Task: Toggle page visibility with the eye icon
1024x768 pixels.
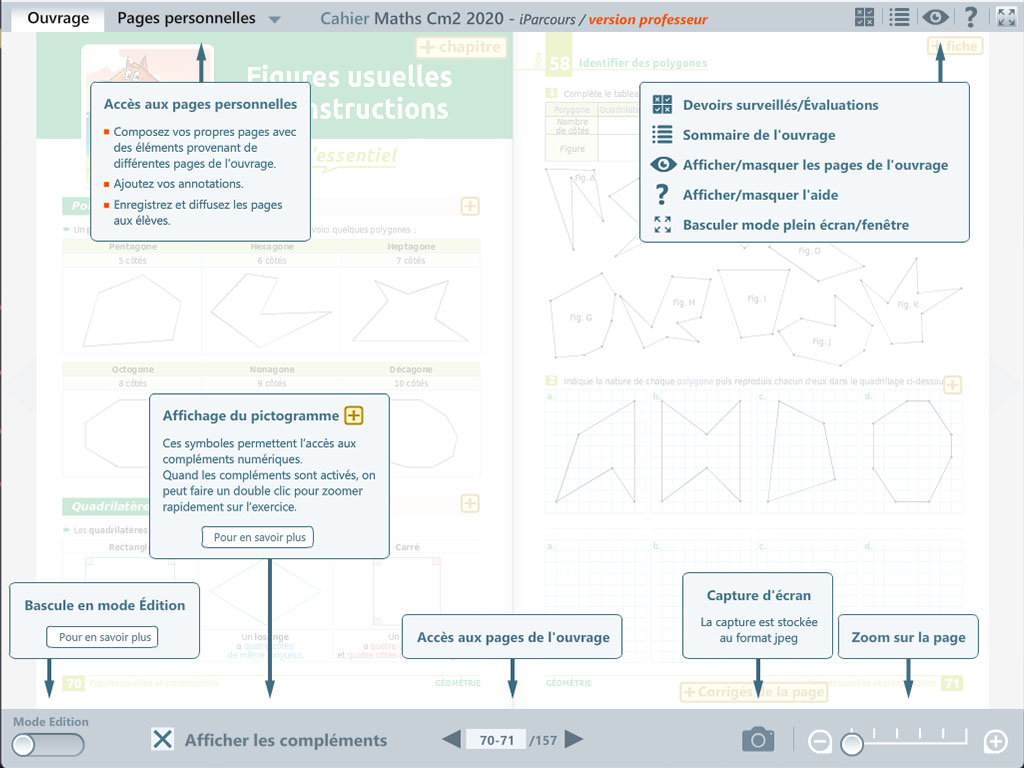Action: coord(935,17)
